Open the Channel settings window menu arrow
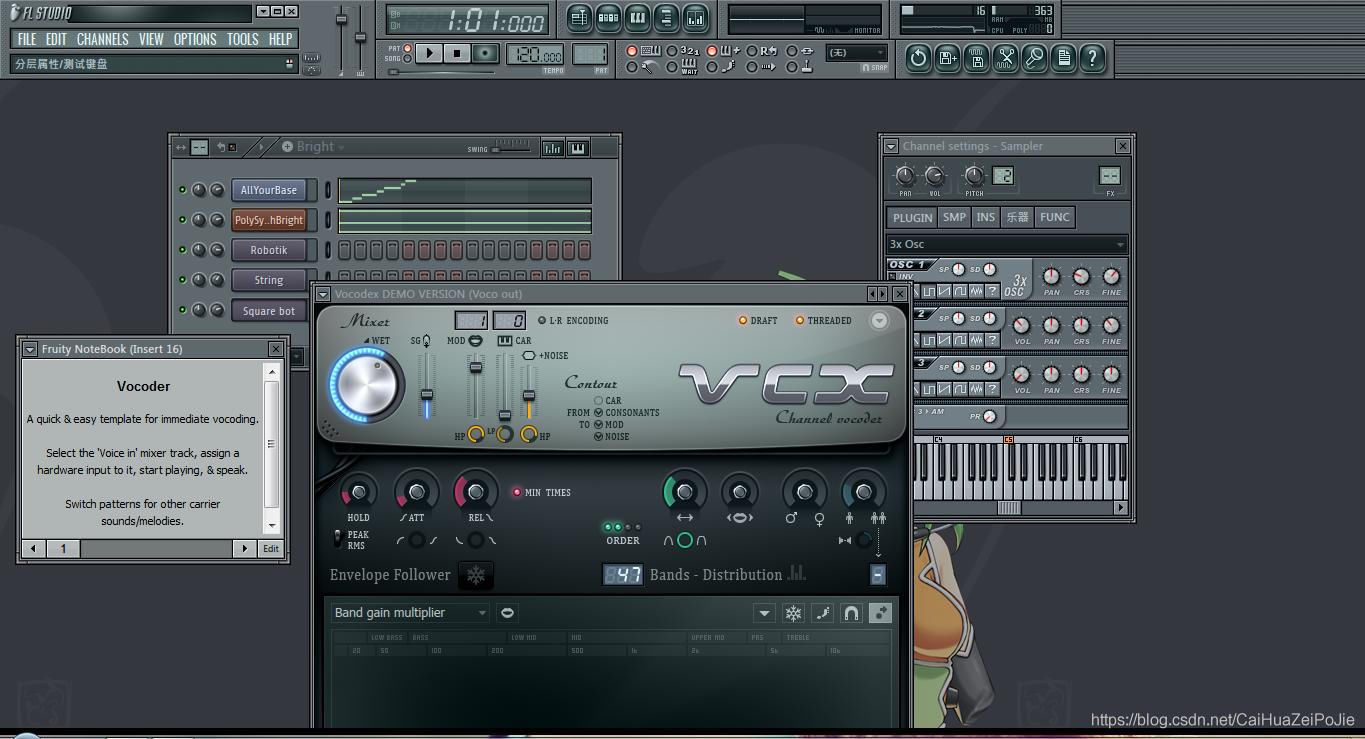The height and width of the screenshot is (739, 1365). [x=891, y=146]
